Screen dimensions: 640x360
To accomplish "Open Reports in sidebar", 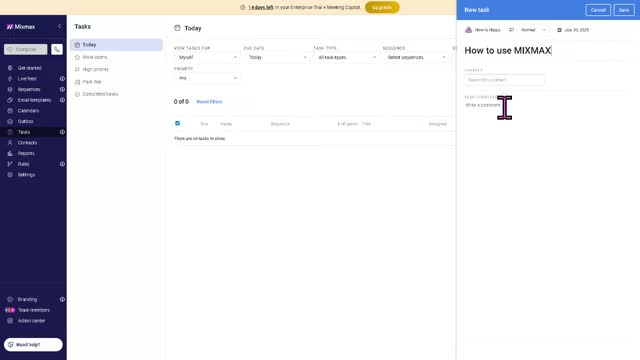I will pos(26,153).
